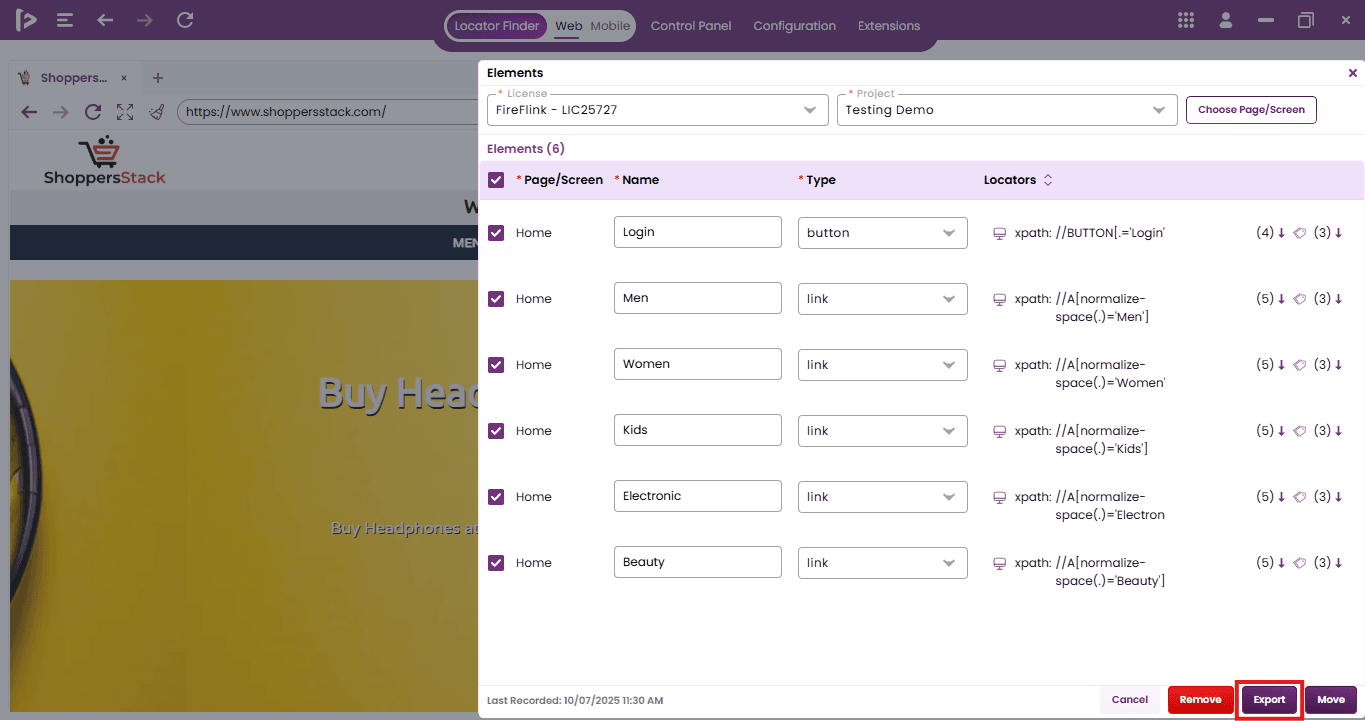The height and width of the screenshot is (721, 1365).
Task: Open Type dropdown for Kids
Action: (x=883, y=431)
